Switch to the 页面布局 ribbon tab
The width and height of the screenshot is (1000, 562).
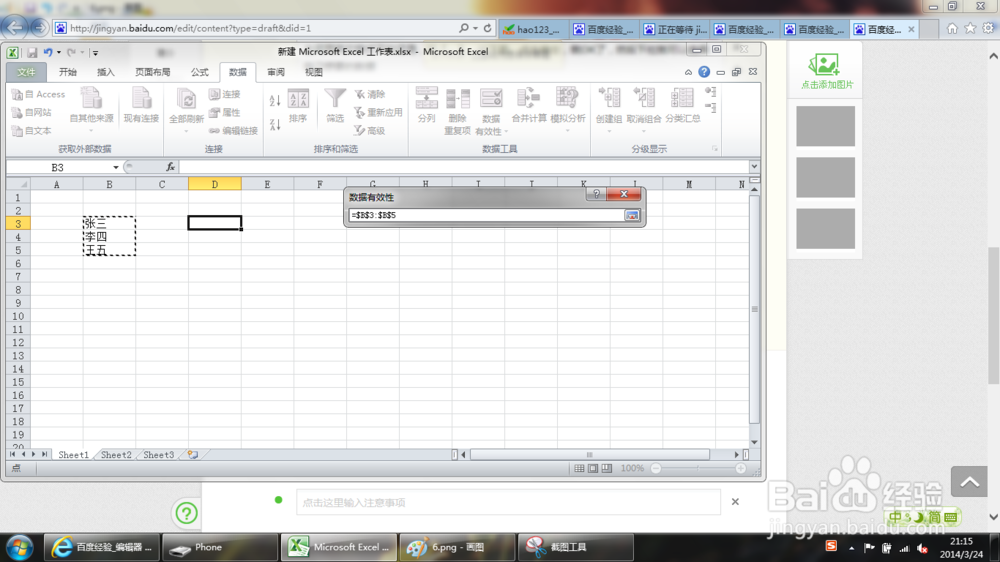(x=152, y=72)
